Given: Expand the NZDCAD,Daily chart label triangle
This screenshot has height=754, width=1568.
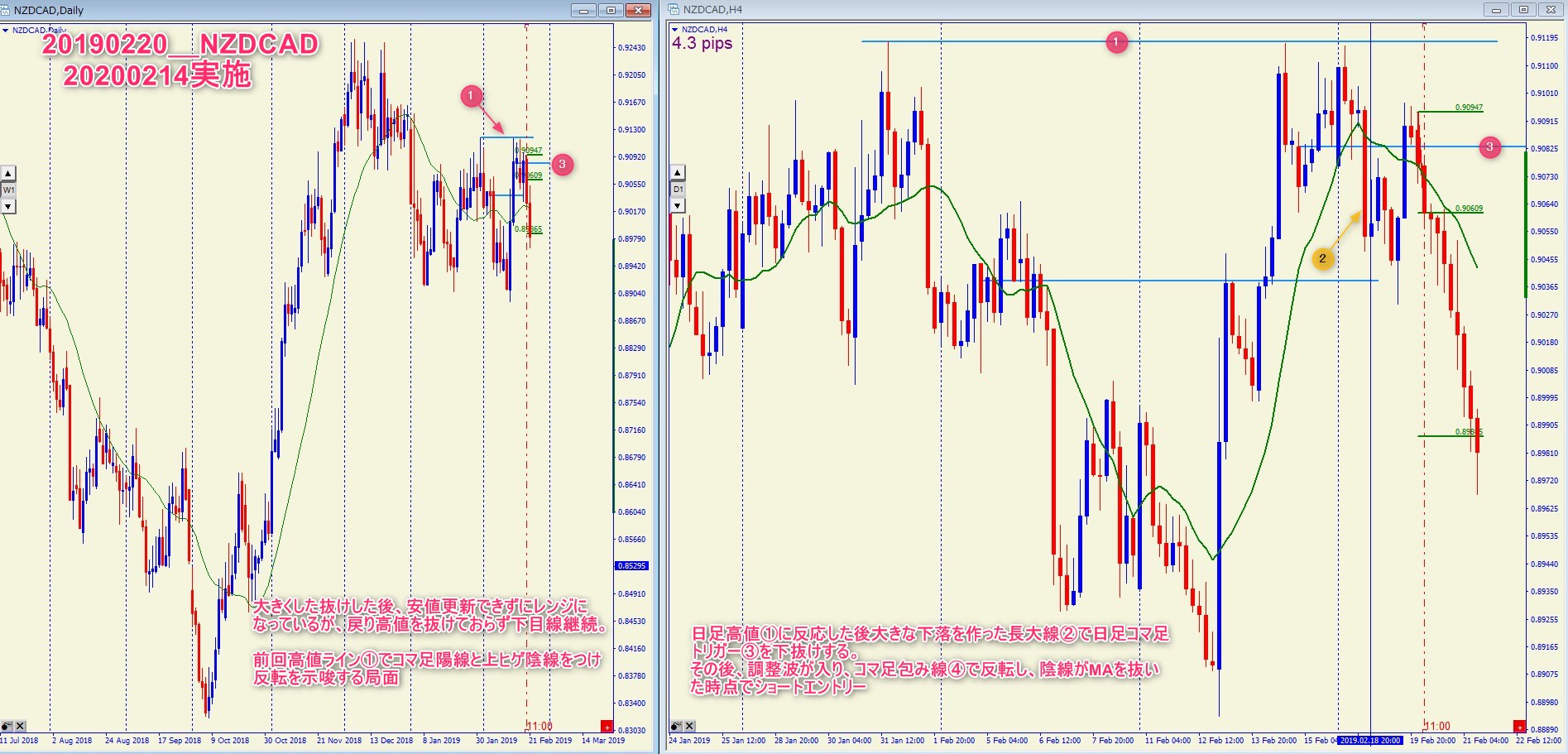Looking at the screenshot, I should [5, 31].
